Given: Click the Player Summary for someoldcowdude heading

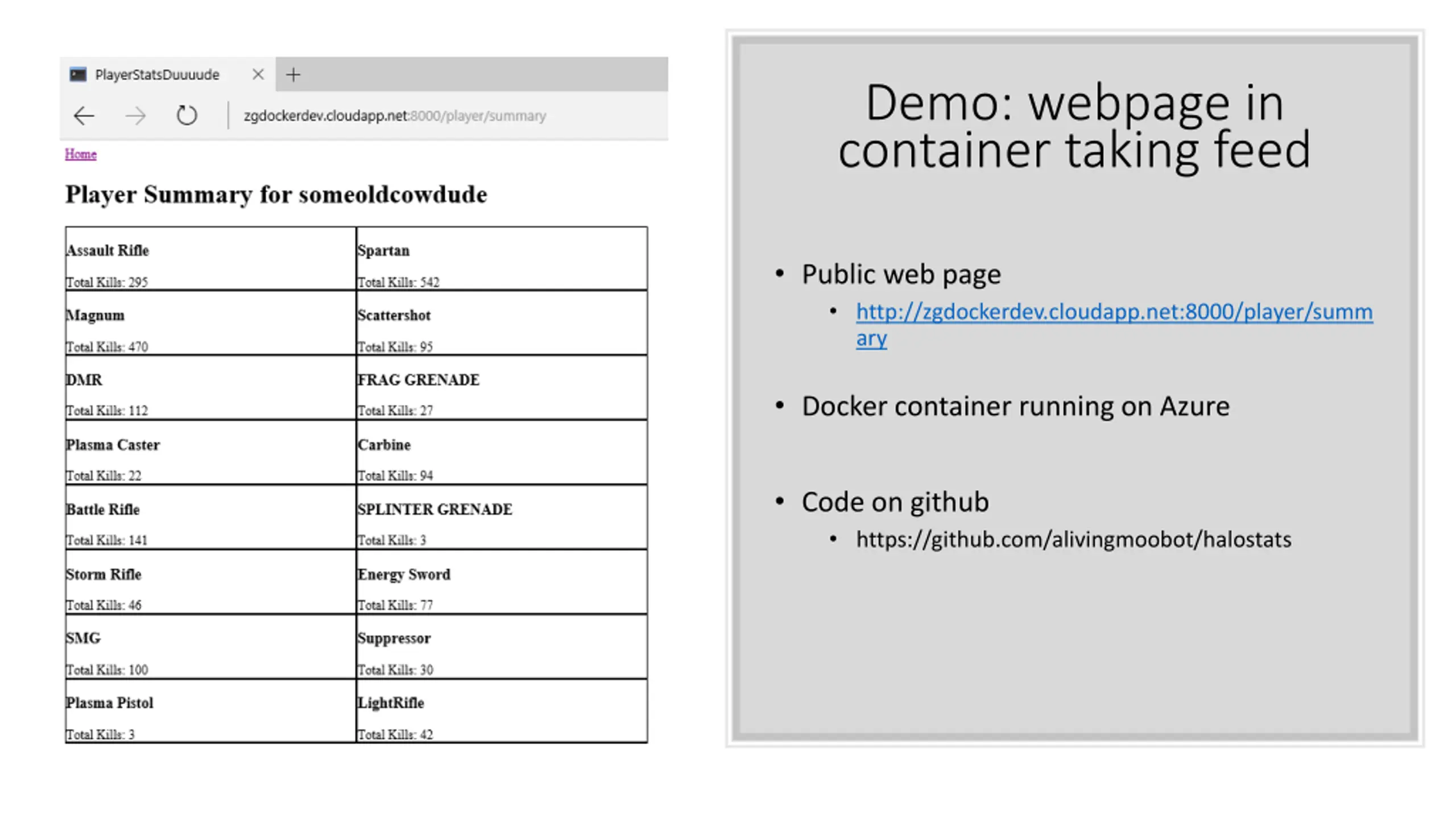Looking at the screenshot, I should click(x=276, y=195).
